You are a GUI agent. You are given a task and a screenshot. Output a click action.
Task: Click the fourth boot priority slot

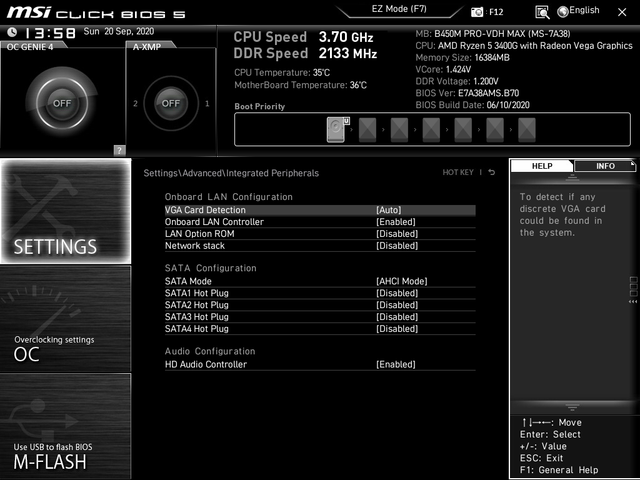coord(431,129)
